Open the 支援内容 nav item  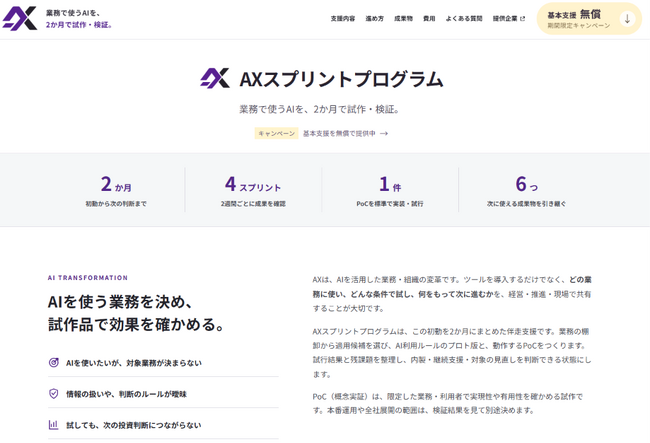[342, 19]
